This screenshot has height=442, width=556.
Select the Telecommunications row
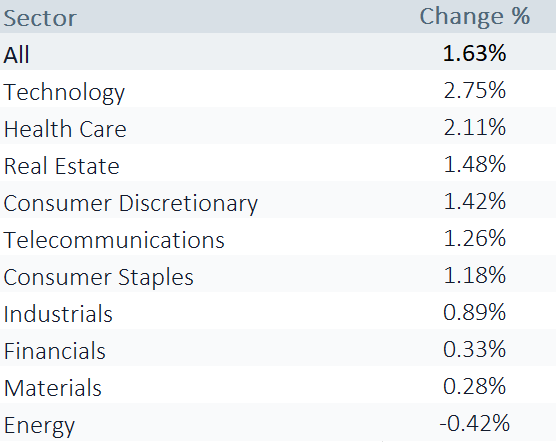[x=278, y=236]
